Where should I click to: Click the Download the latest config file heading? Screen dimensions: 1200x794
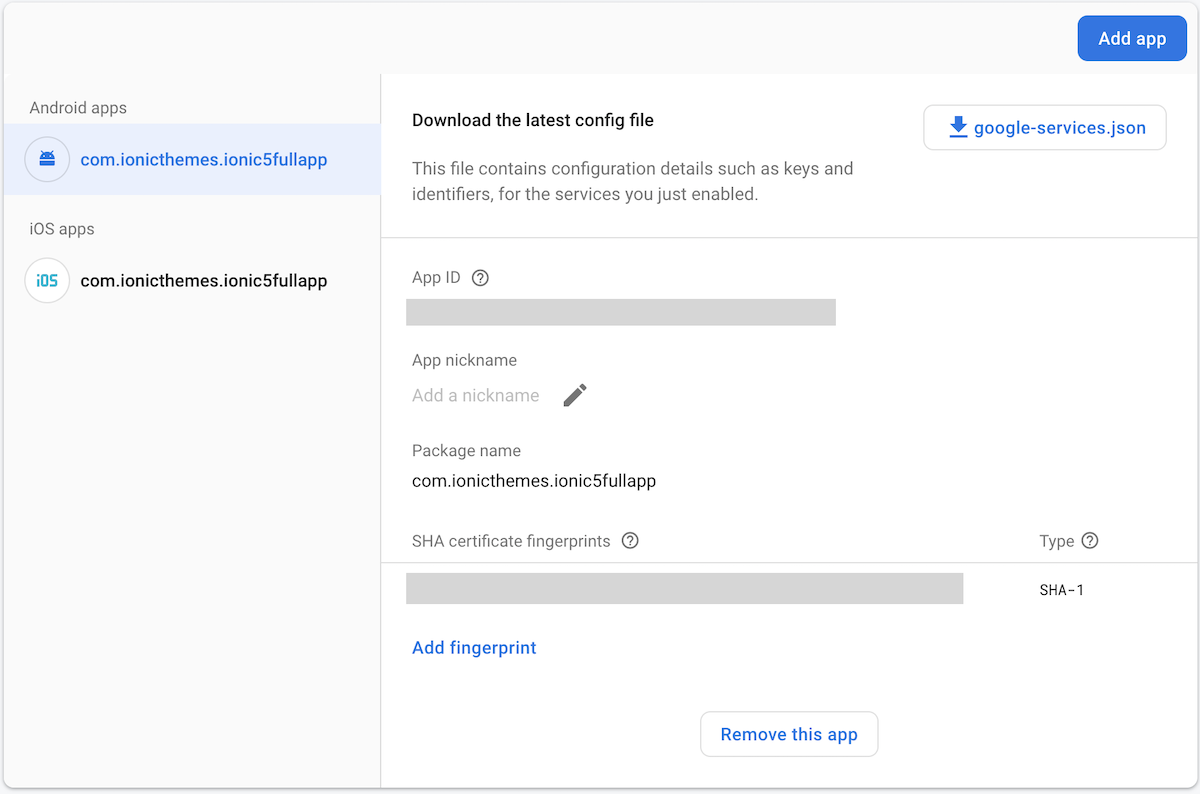[x=533, y=120]
